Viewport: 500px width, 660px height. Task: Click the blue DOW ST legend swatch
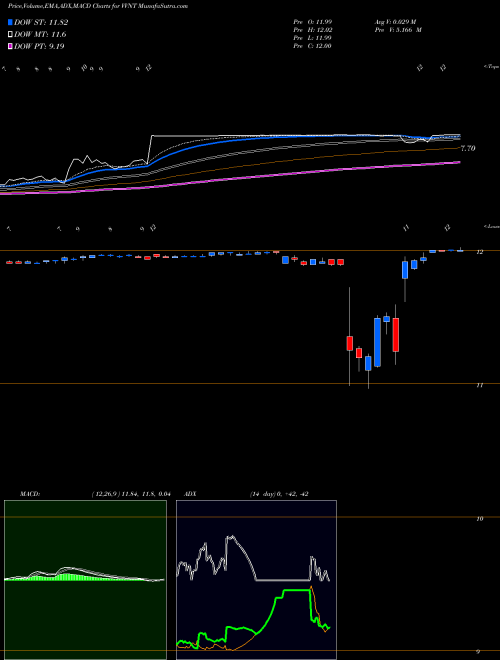tap(10, 22)
